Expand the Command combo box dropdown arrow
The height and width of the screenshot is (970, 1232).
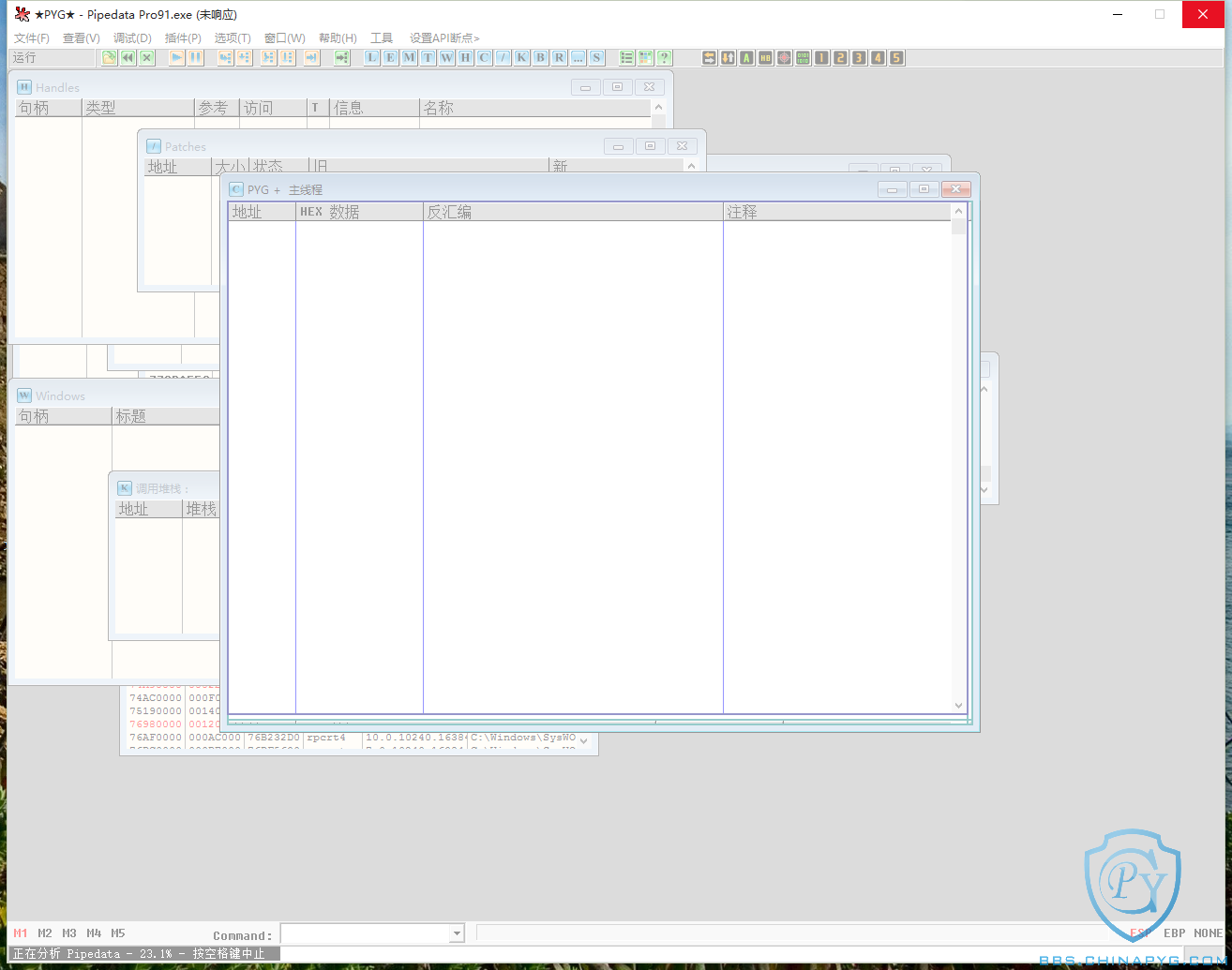(457, 933)
